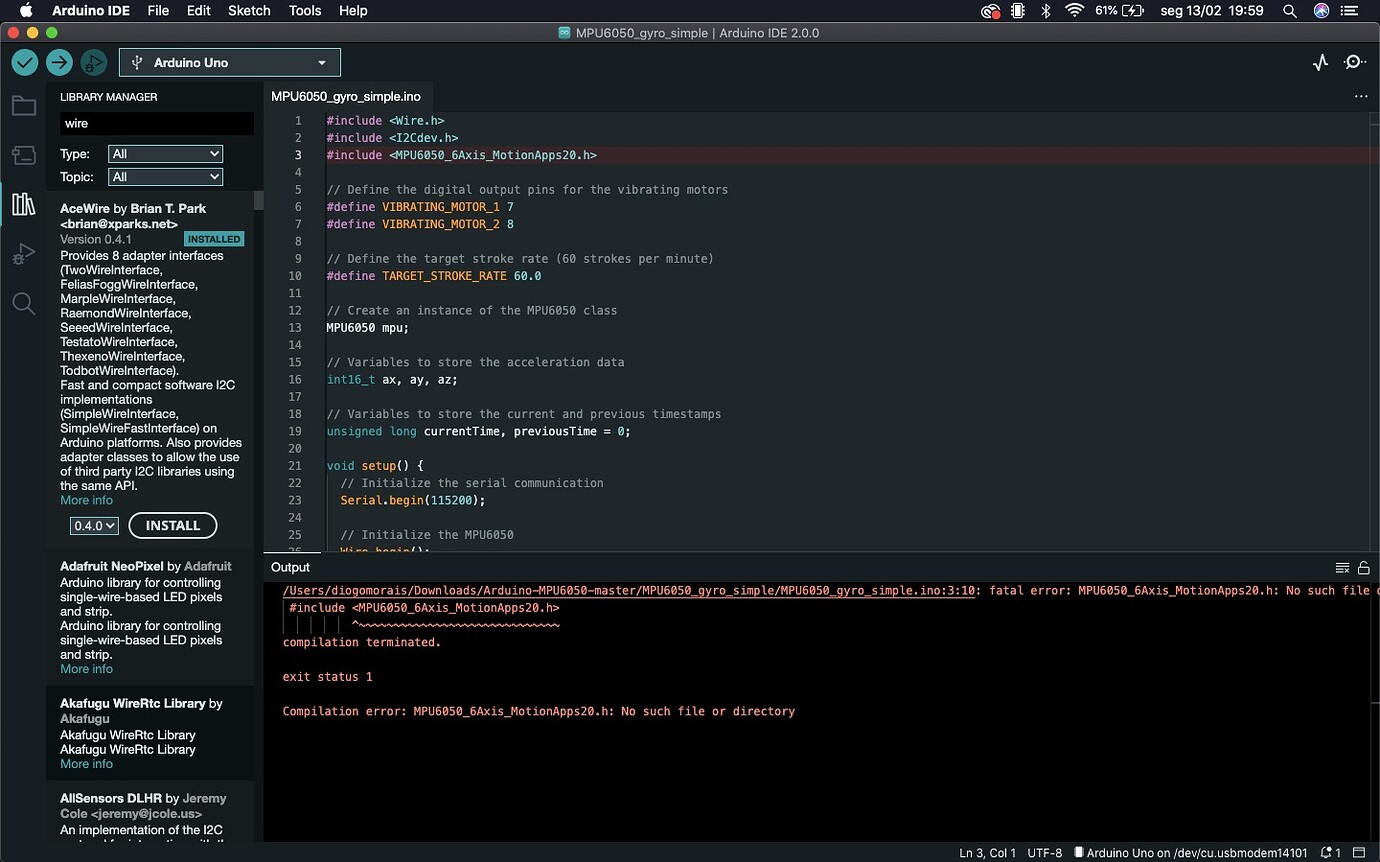1380x862 pixels.
Task: Open the Sketchbook folder icon in sidebar
Action: tap(23, 106)
